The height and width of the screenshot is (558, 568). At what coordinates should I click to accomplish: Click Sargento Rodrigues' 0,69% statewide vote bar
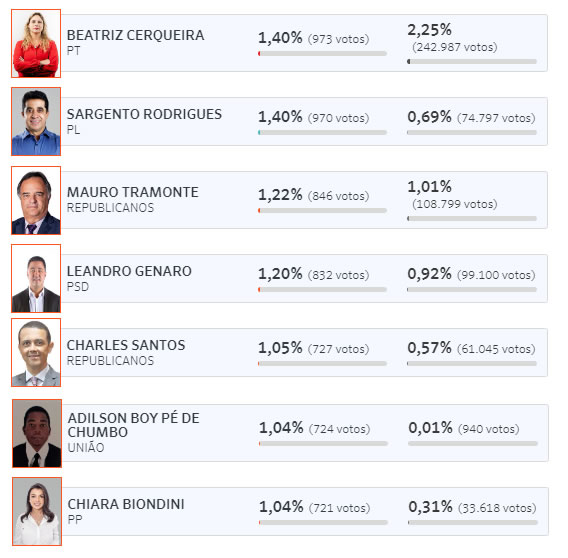pos(472,133)
